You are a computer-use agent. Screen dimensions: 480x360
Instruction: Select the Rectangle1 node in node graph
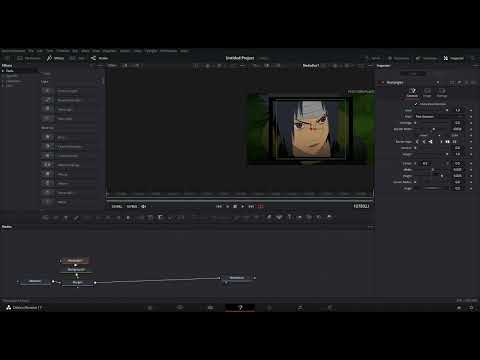tap(75, 261)
